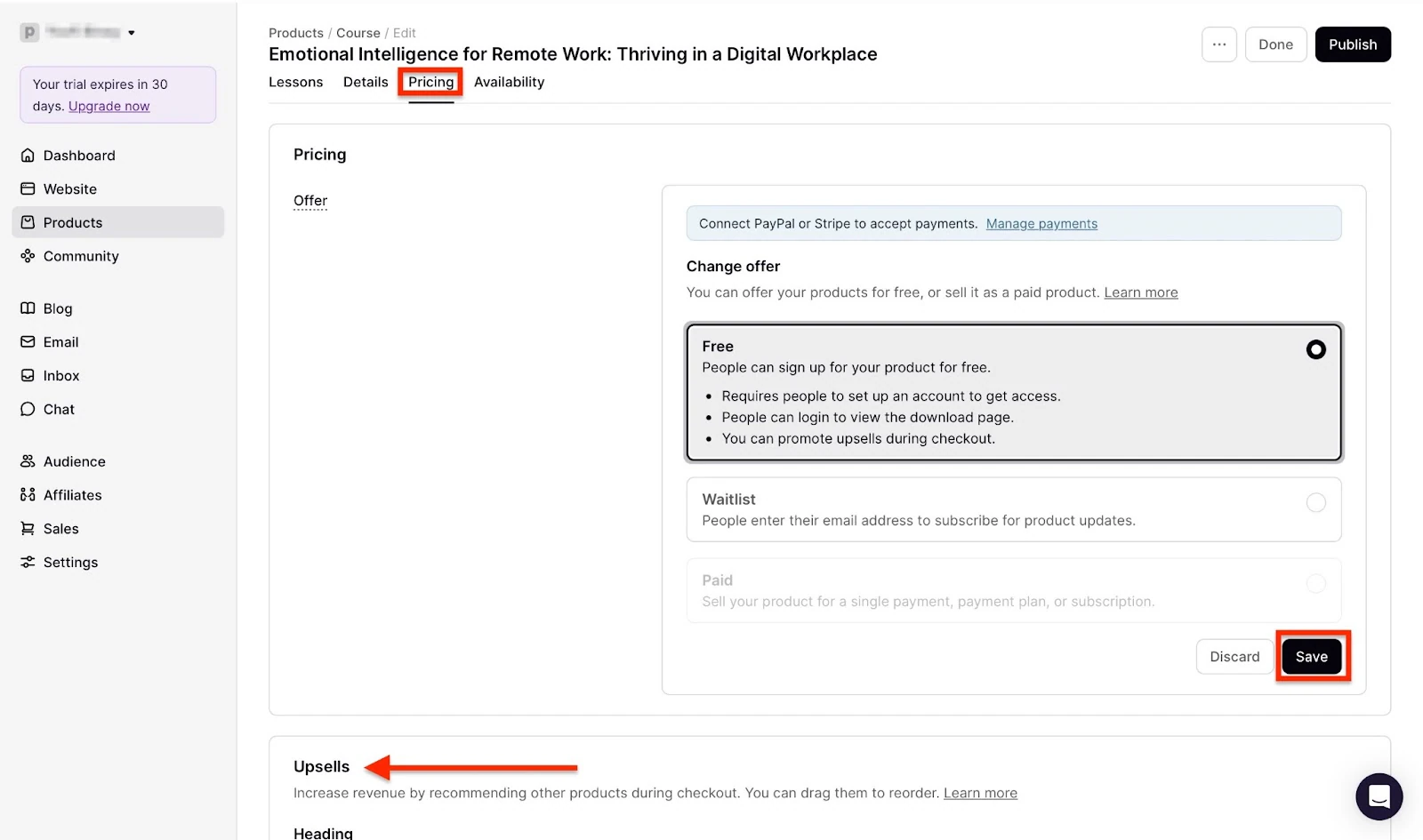Screen dimensions: 1423x840
Task: Click the Affiliates icon in the sidebar
Action: (28, 495)
